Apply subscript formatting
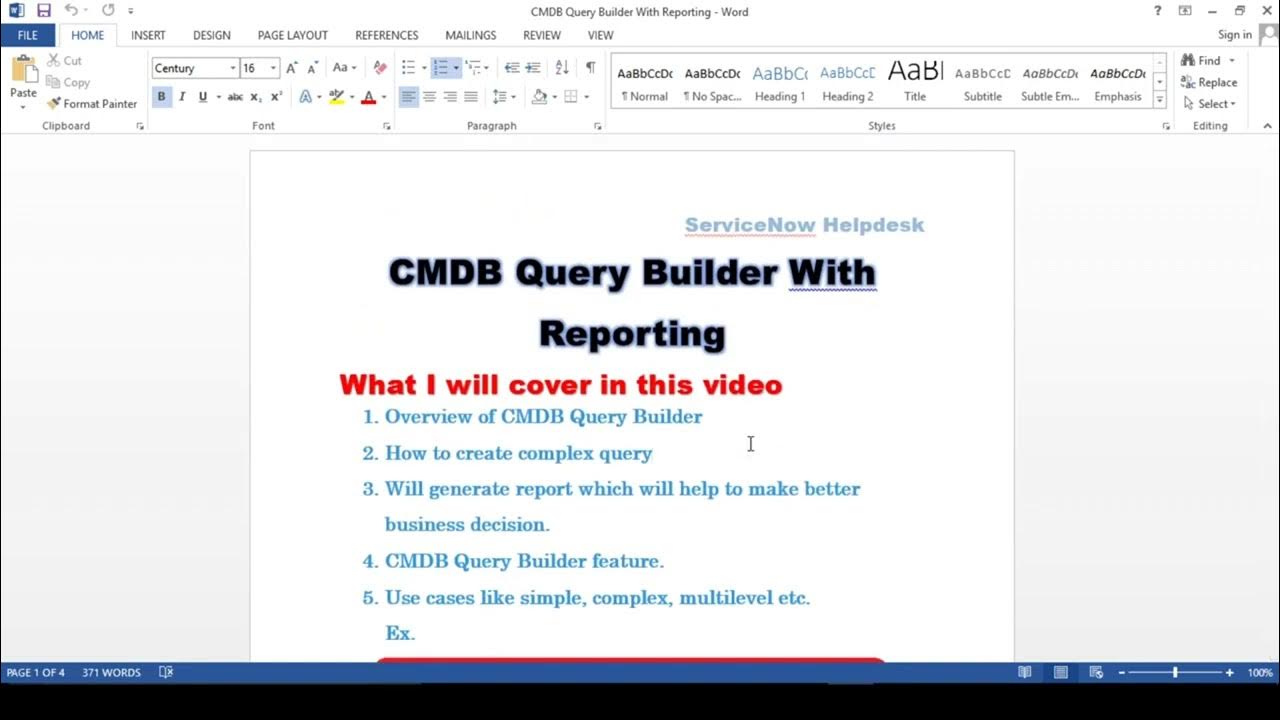1280x720 pixels. coord(256,97)
